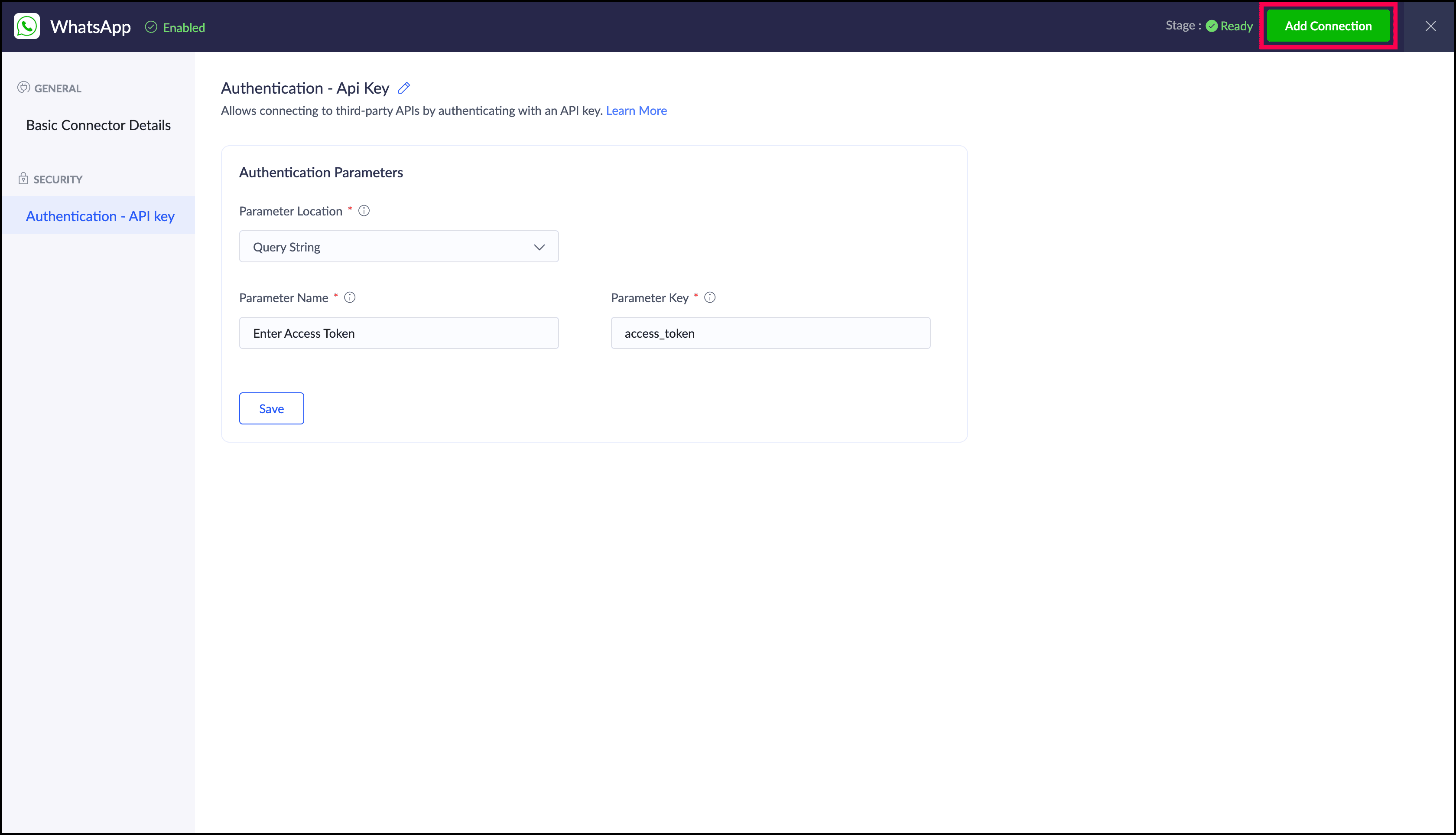Click the pencil edit icon beside Authentication title
The height and width of the screenshot is (835, 1456).
coord(404,88)
